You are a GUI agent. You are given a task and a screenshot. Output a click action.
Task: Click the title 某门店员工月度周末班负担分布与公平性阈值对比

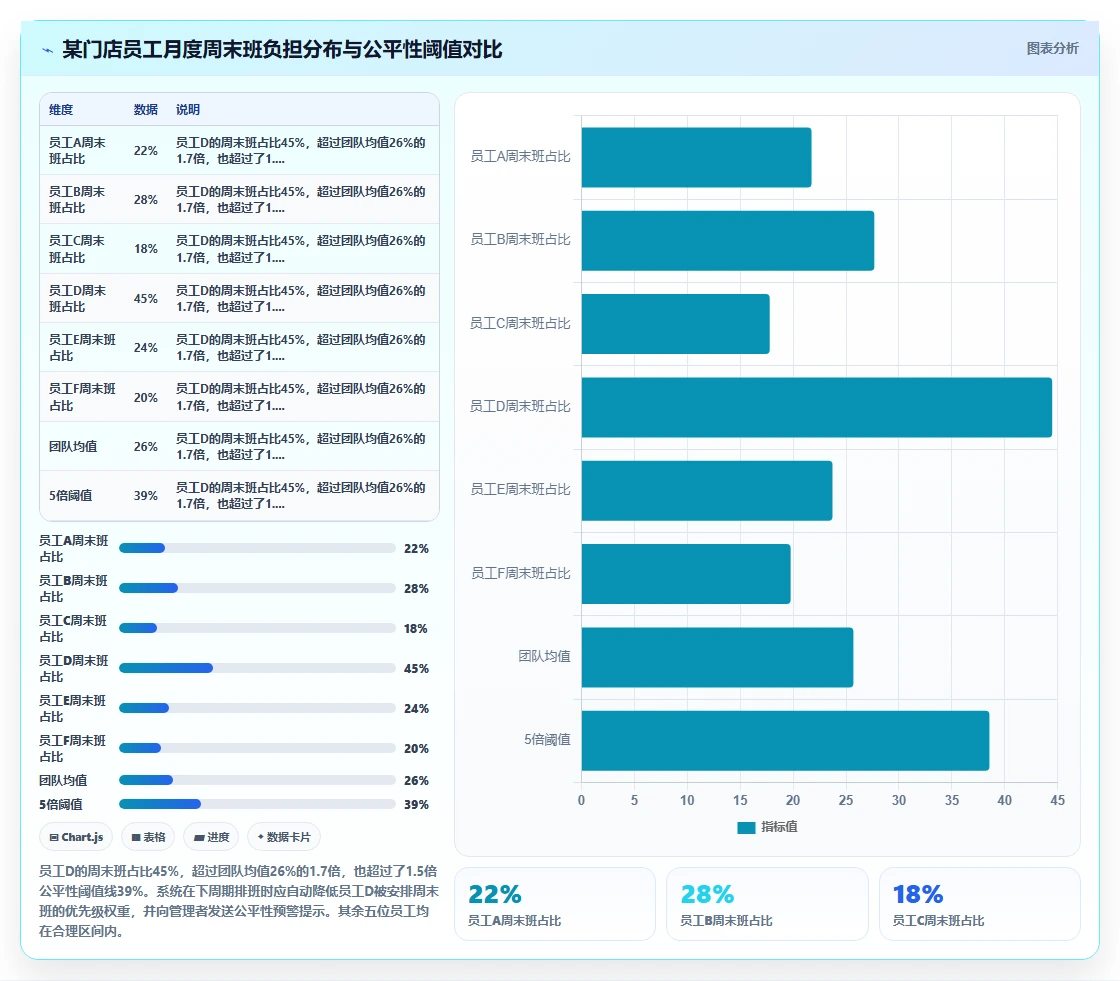[282, 49]
